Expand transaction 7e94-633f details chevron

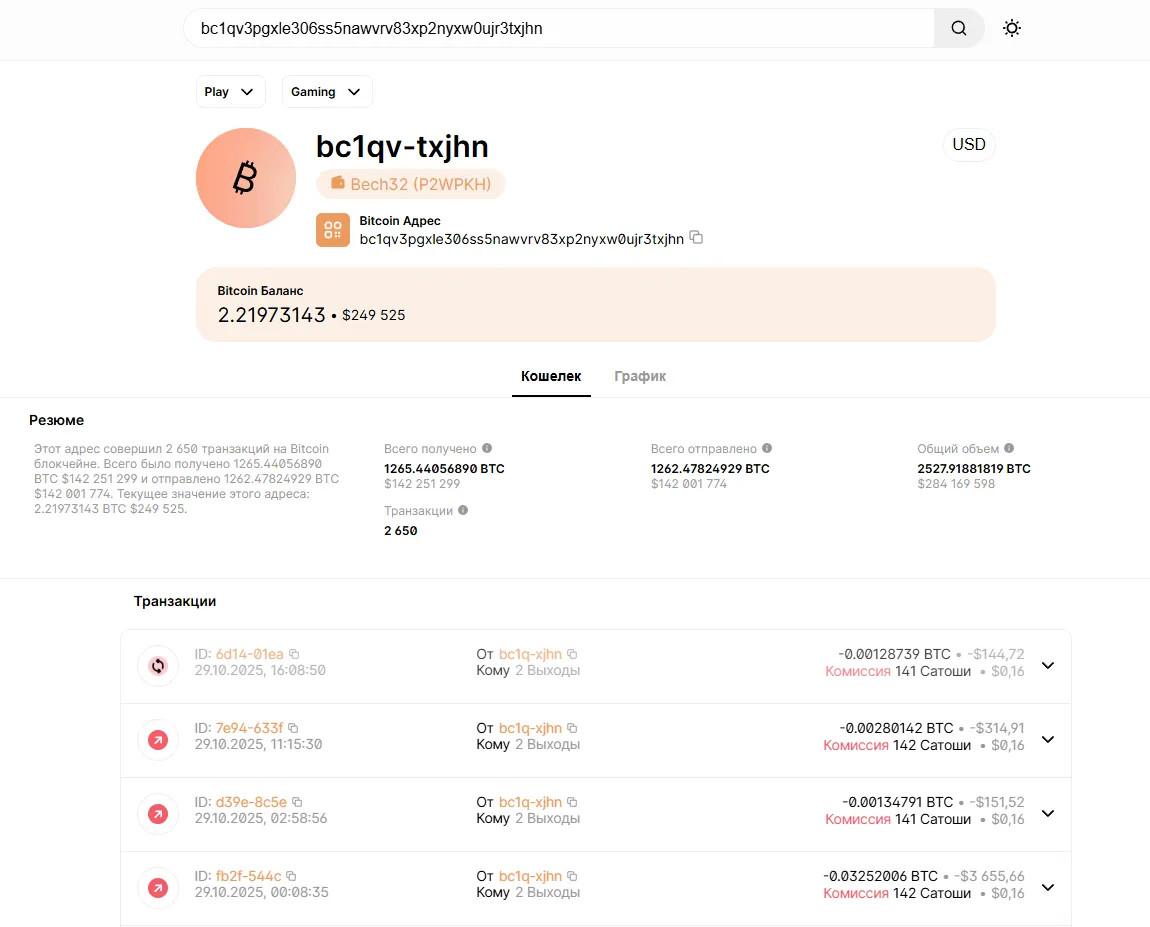click(x=1048, y=739)
